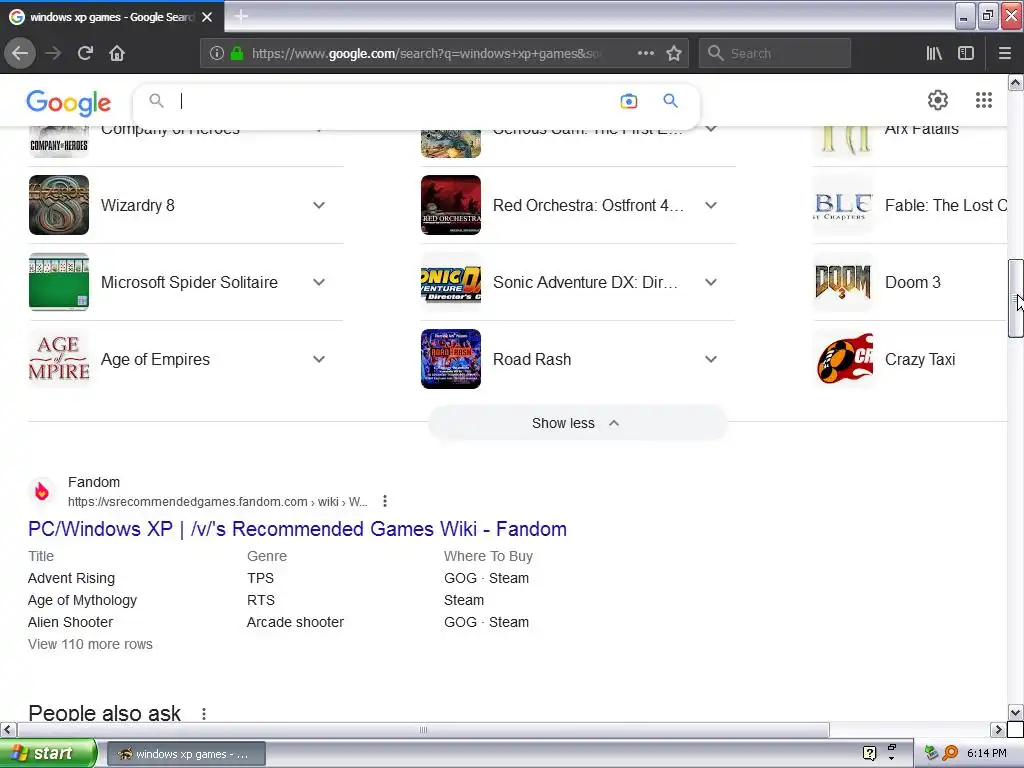The height and width of the screenshot is (768, 1024).
Task: Click the browser address bar URL
Action: (424, 54)
